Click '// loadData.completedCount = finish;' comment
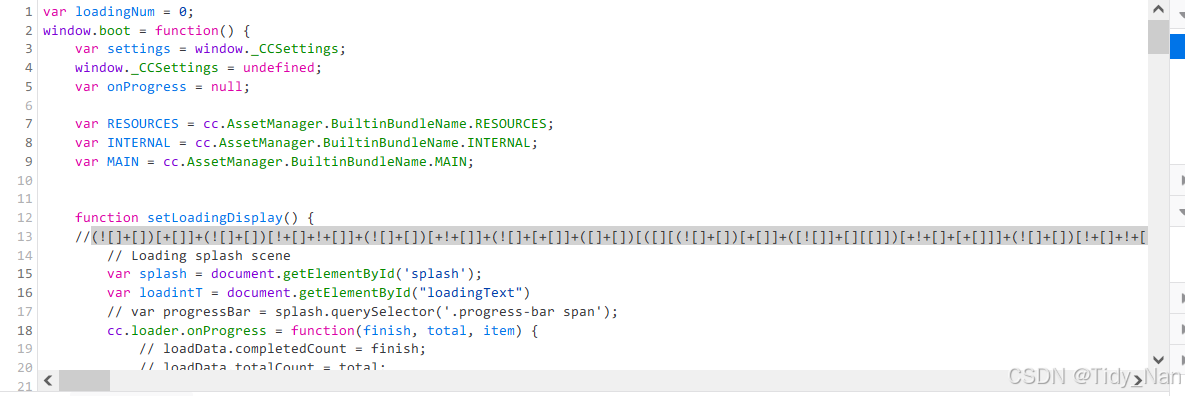Image resolution: width=1185 pixels, height=396 pixels. (283, 348)
